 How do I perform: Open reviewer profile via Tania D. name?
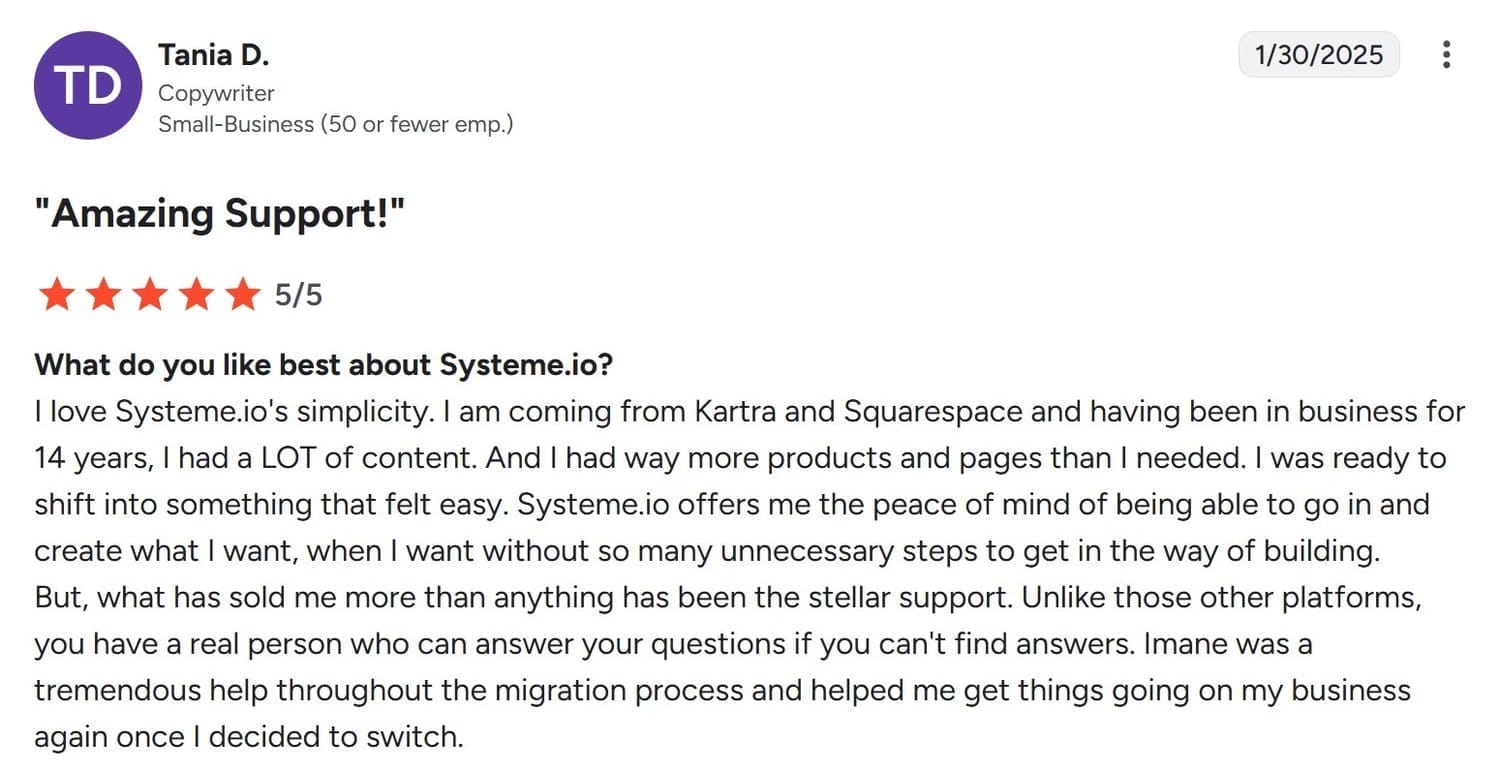pos(213,54)
